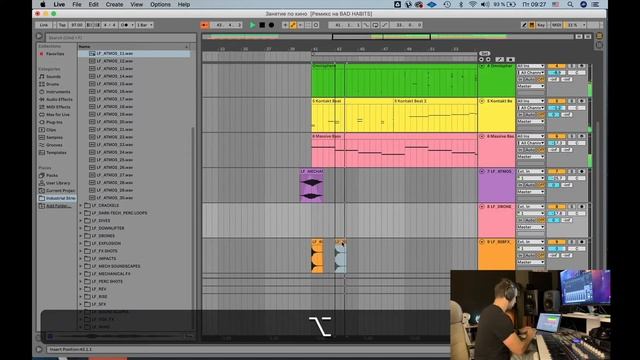Expand the LF_DRONES folder
This screenshot has height=360, width=640.
click(81, 236)
